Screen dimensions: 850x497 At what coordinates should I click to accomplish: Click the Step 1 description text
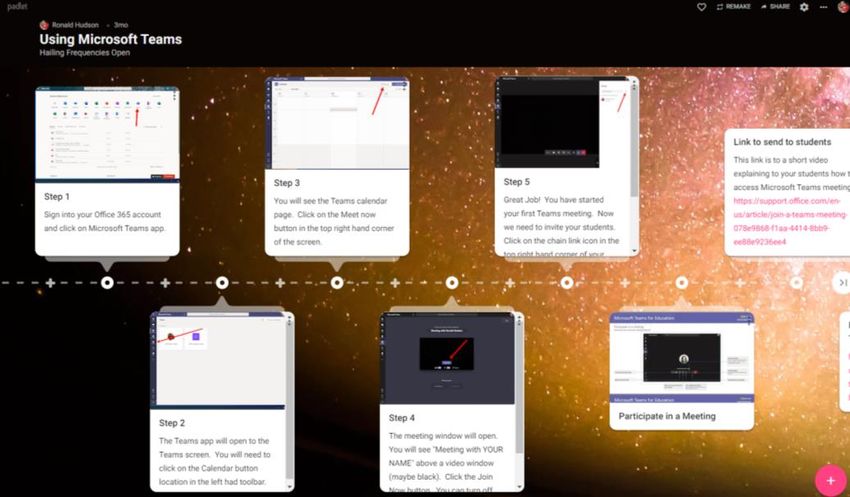point(105,222)
